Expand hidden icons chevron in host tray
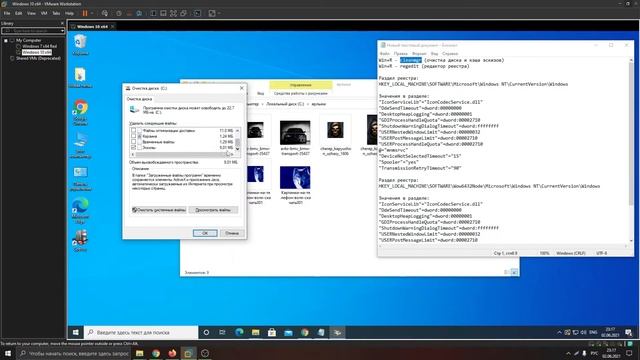Viewport: 640px width, 360px height. (x=568, y=353)
